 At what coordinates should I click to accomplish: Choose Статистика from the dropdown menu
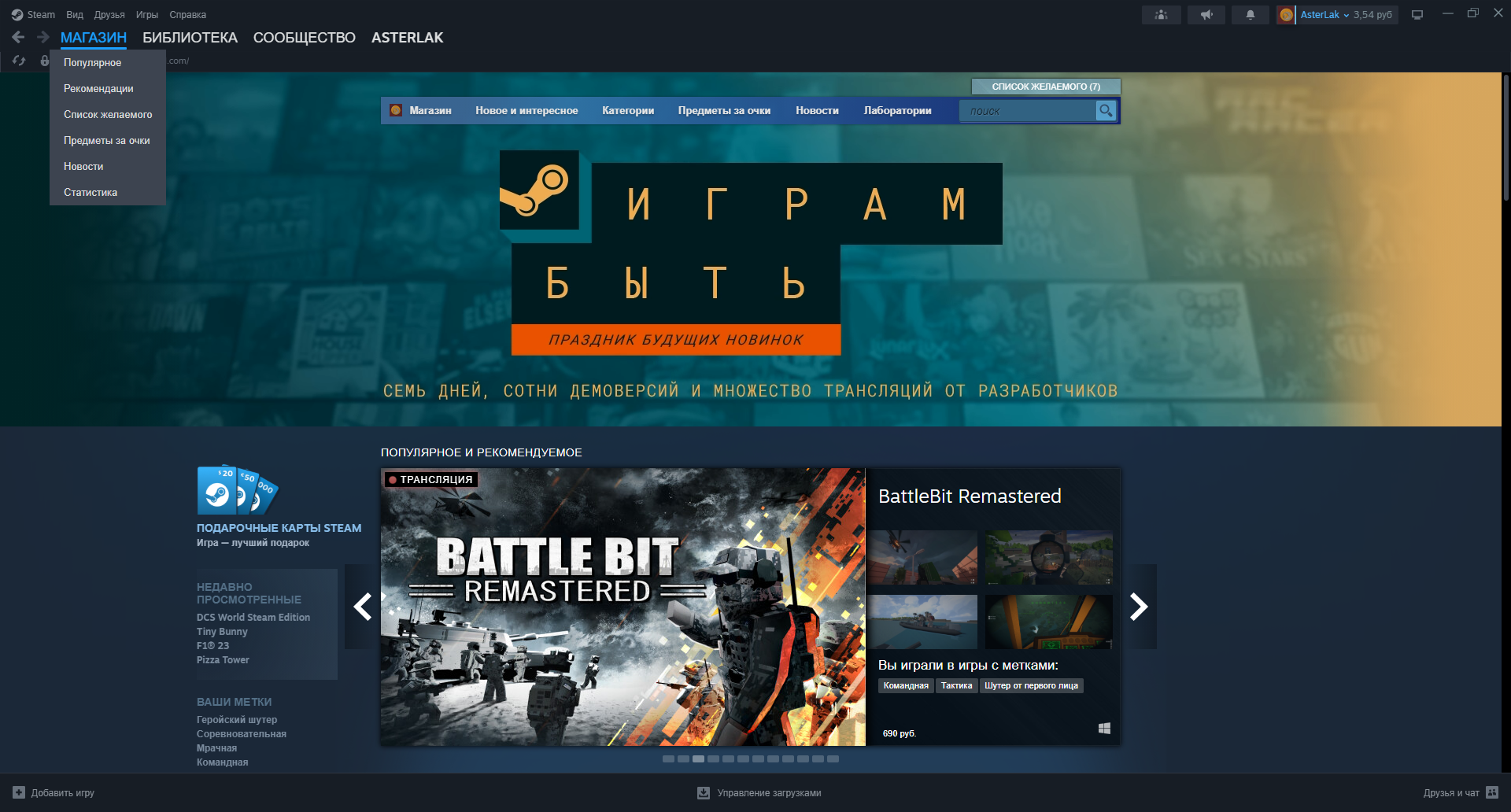point(108,193)
